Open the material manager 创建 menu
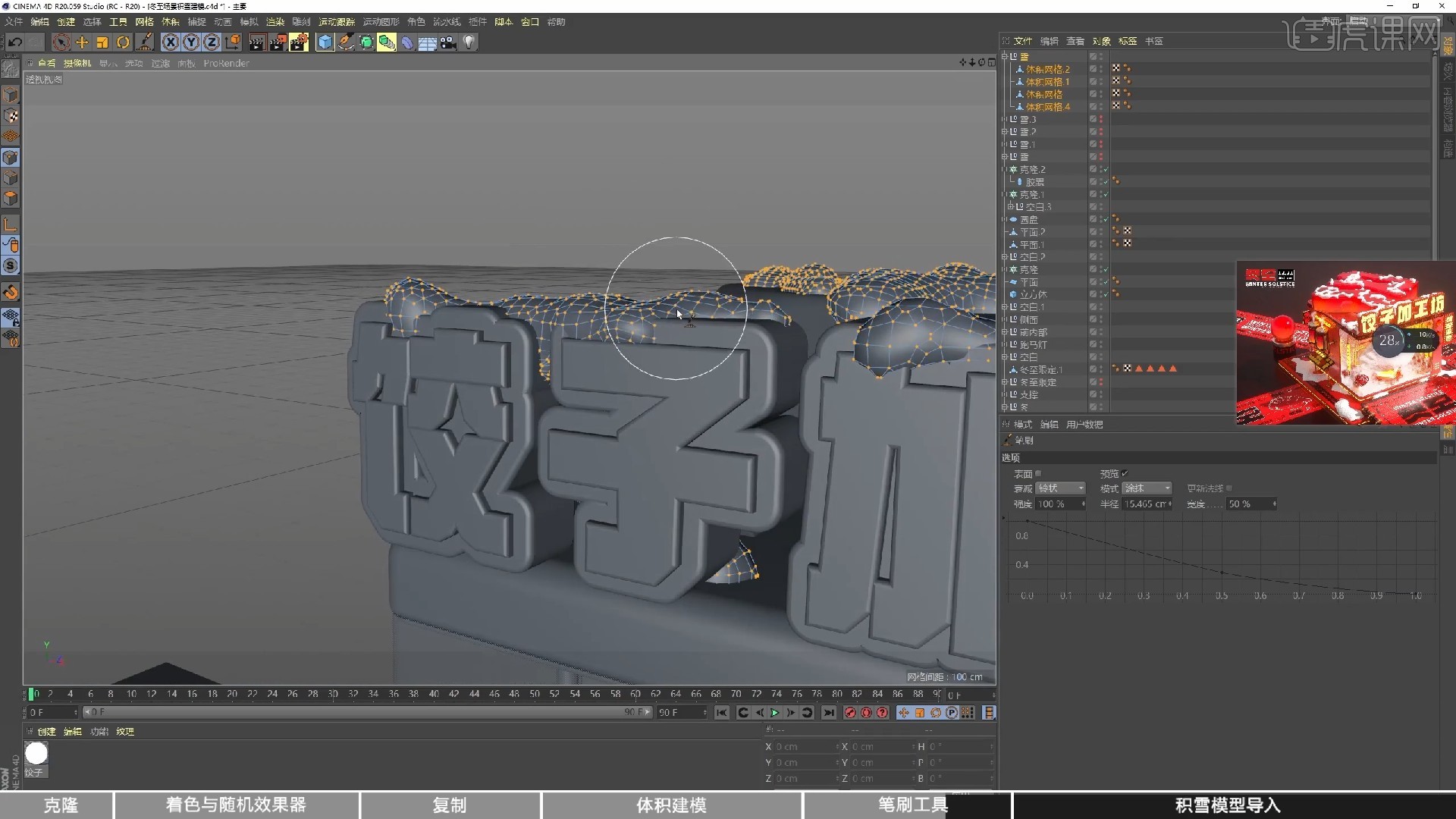1456x819 pixels. coord(47,732)
